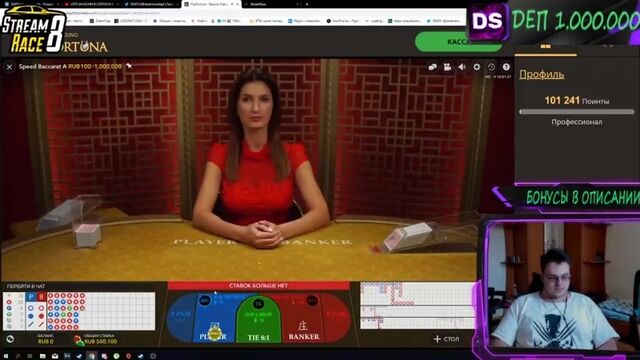Open the Windows Start menu
Viewport: 640px width, 360px height.
(6, 356)
